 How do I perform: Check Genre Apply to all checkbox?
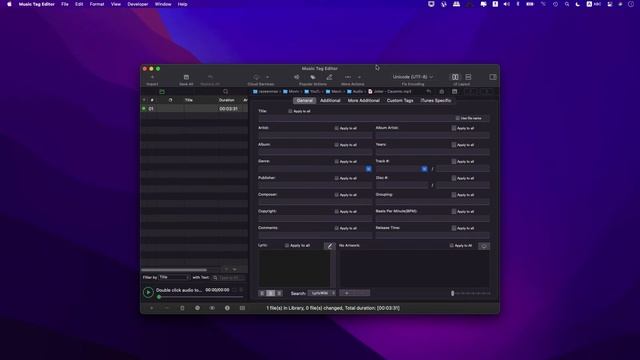337,162
